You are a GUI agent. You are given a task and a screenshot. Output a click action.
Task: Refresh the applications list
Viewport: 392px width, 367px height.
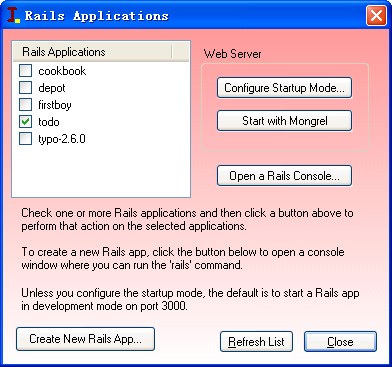click(256, 342)
